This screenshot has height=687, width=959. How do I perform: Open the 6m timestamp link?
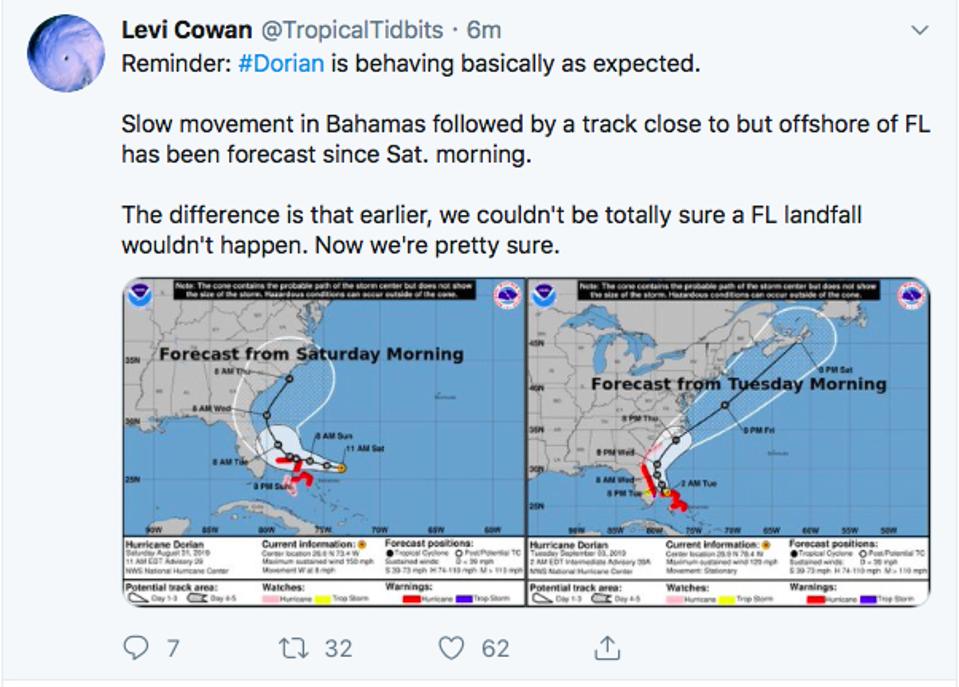484,29
